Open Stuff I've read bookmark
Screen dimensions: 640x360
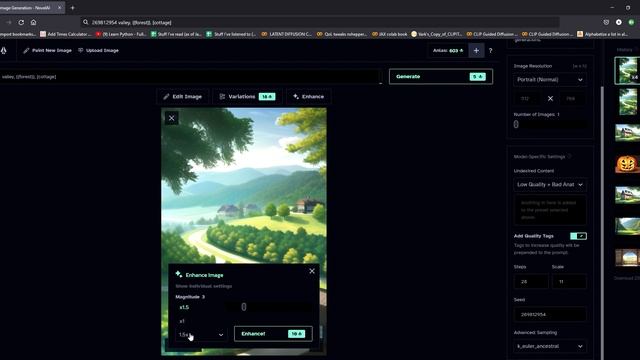176,34
